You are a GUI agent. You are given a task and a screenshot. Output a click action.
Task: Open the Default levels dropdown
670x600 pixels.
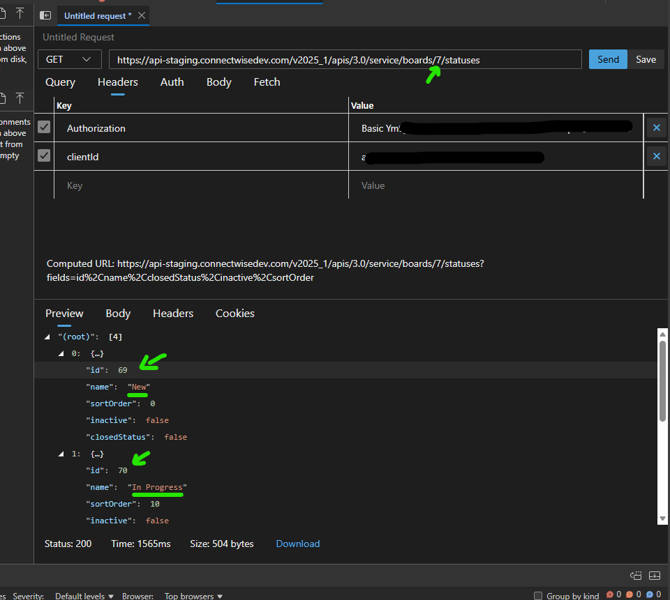coord(84,596)
